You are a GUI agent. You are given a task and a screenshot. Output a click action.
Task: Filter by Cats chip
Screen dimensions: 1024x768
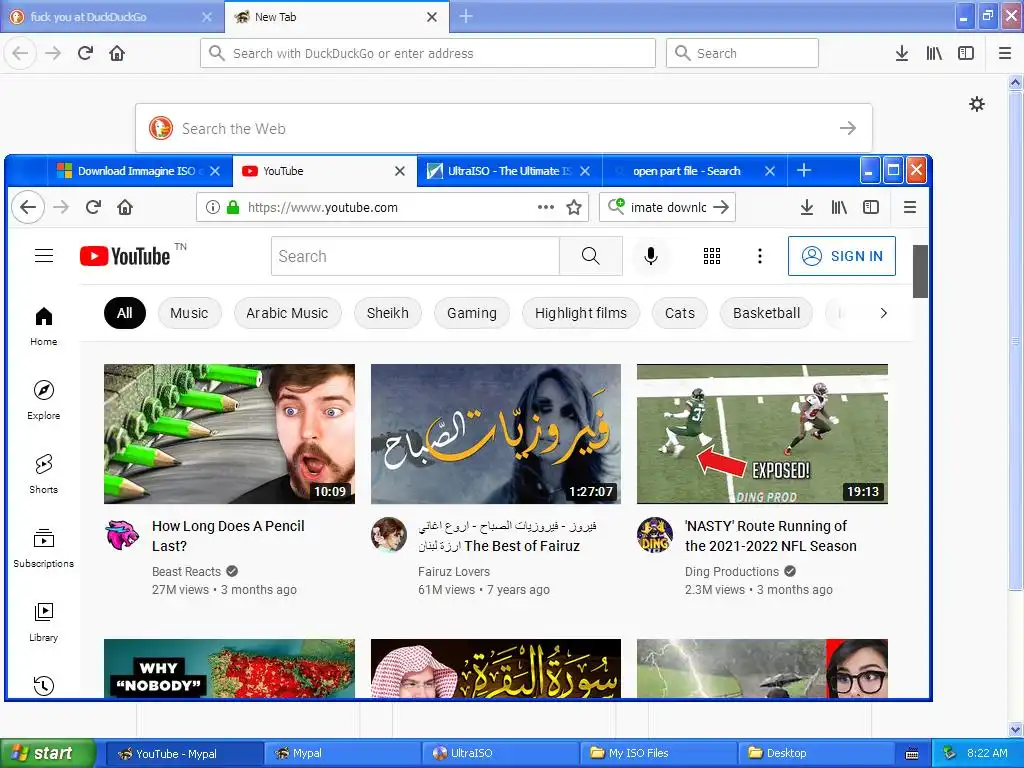(680, 313)
